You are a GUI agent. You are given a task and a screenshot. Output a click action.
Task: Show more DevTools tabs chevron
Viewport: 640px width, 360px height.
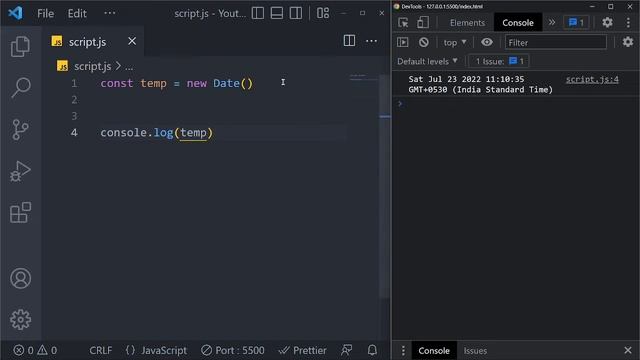pos(552,22)
